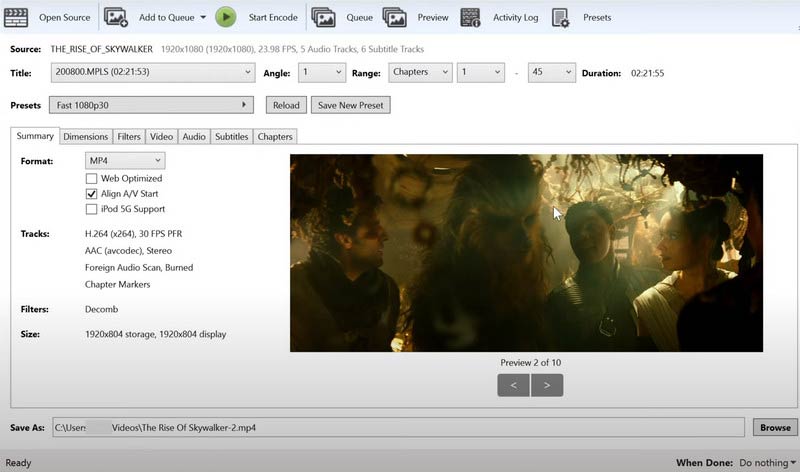Click Save New Preset button
Screen dimensions: 800x472
pyautogui.click(x=351, y=105)
